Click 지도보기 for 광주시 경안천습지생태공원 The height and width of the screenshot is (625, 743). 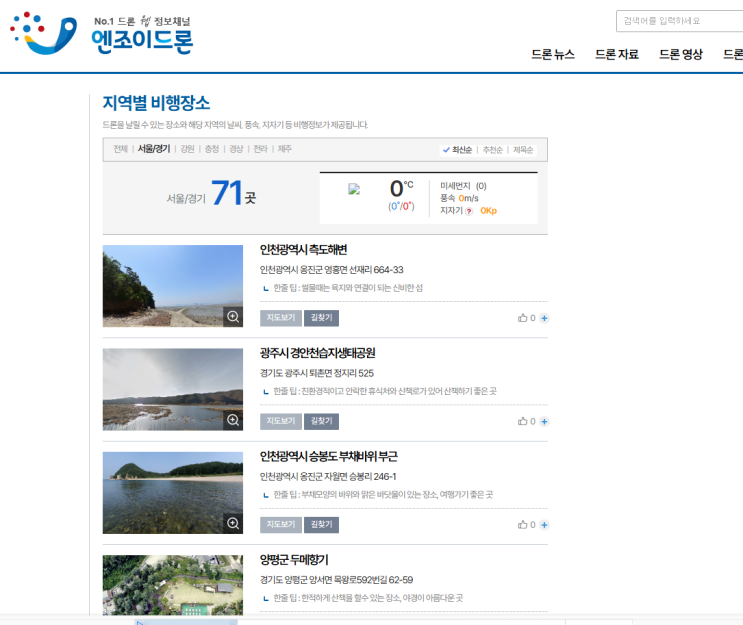tap(281, 421)
